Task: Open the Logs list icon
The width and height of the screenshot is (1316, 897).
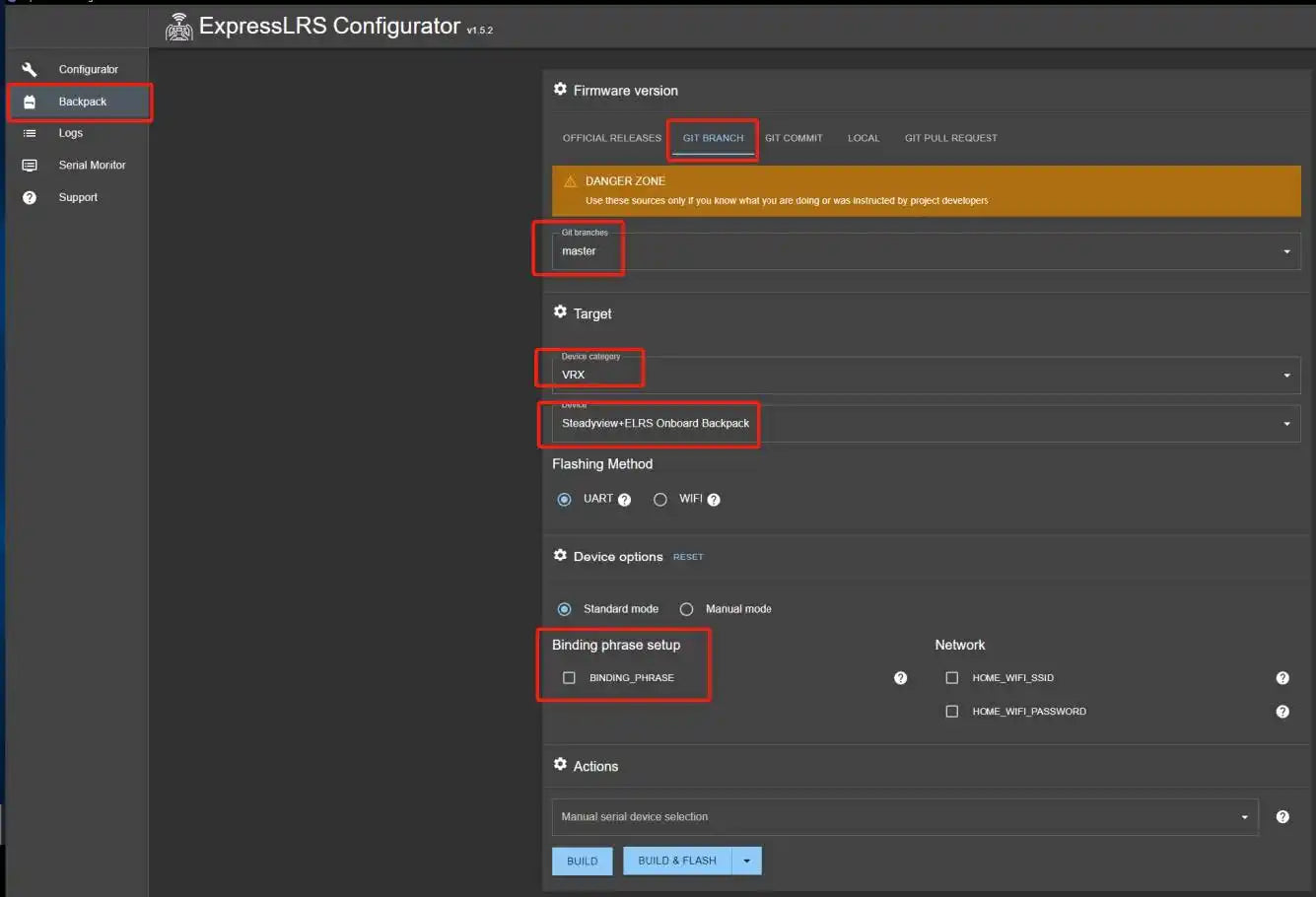Action: [30, 133]
